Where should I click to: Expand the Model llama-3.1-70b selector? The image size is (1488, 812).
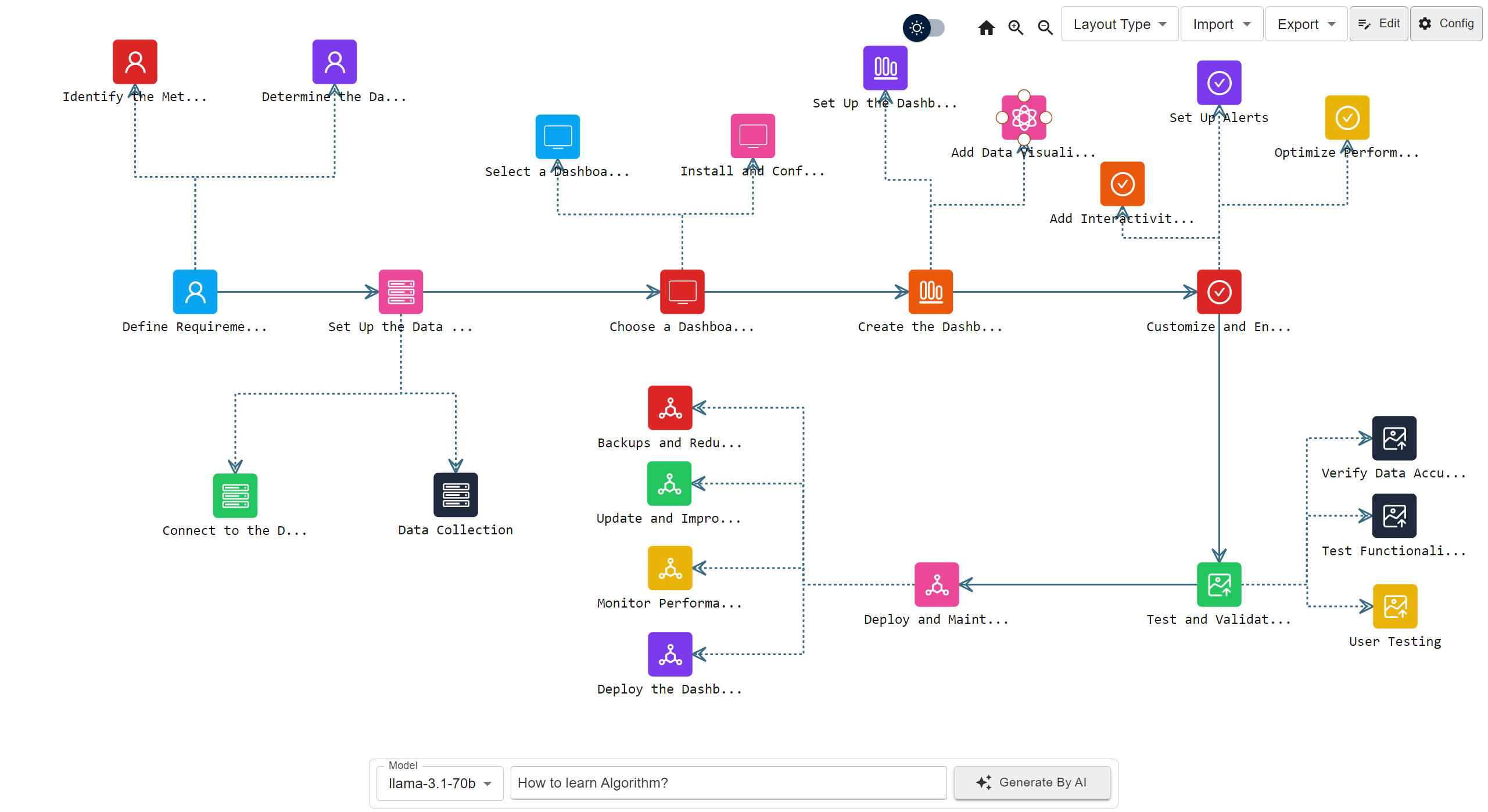tap(440, 784)
